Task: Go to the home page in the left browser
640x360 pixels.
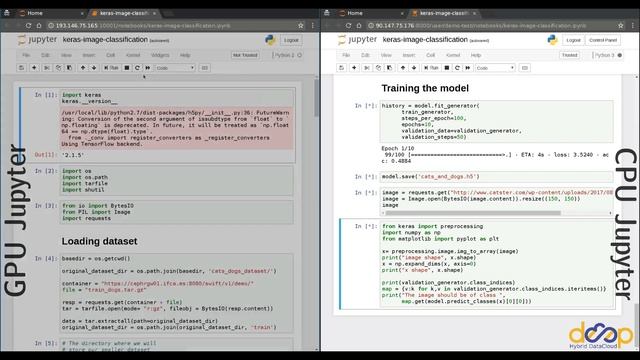Action: point(39,25)
